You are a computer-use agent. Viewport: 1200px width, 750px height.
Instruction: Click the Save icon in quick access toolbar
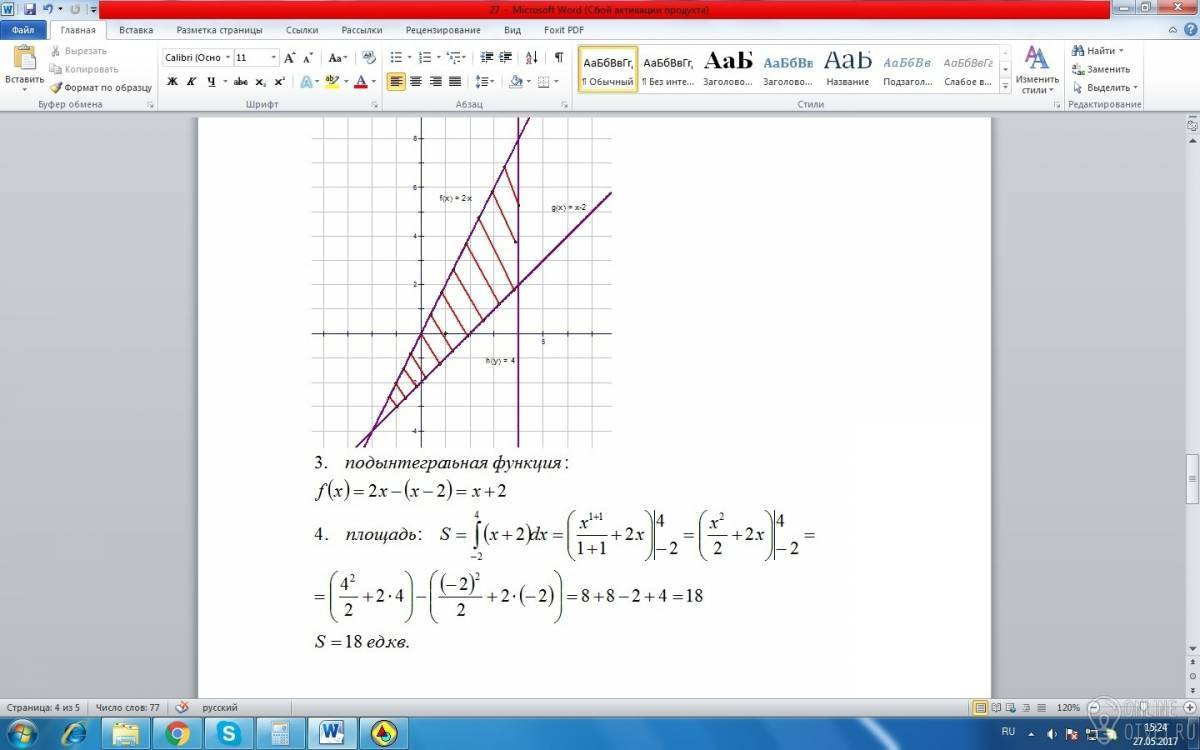click(30, 9)
